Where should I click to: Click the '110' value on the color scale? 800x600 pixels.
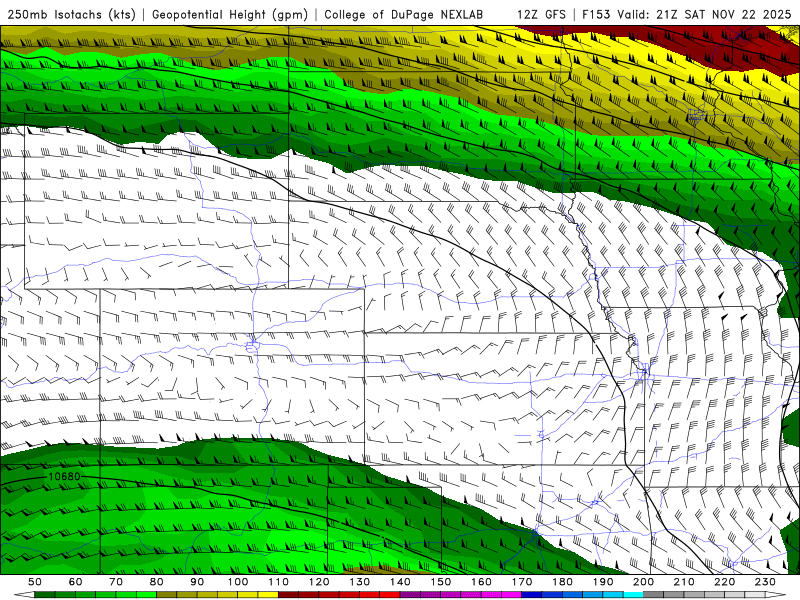pyautogui.click(x=279, y=582)
